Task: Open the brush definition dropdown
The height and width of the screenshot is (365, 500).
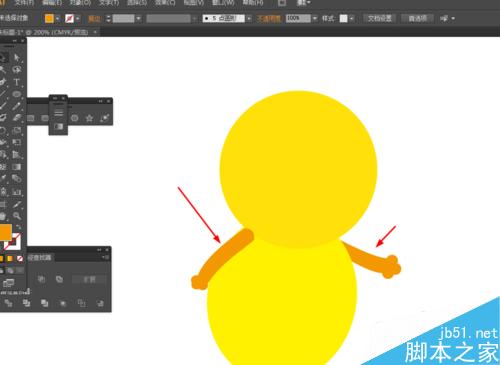Action: pyautogui.click(x=249, y=19)
